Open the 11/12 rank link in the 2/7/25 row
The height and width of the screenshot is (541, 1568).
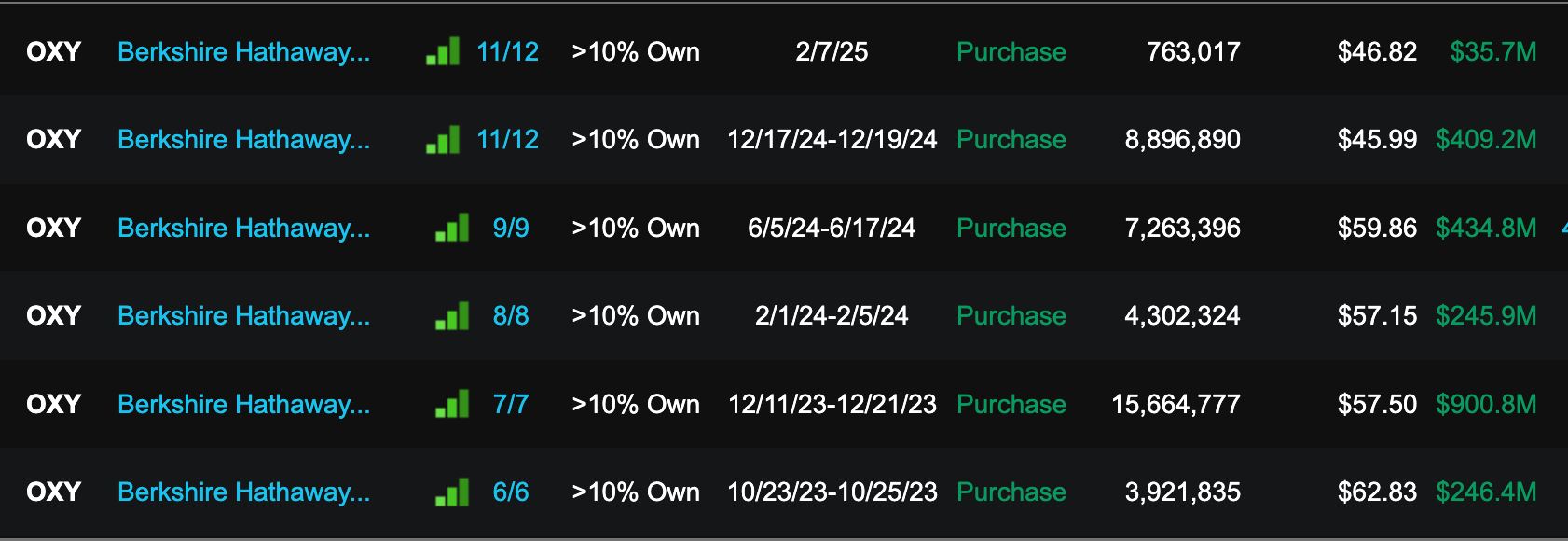click(x=507, y=52)
